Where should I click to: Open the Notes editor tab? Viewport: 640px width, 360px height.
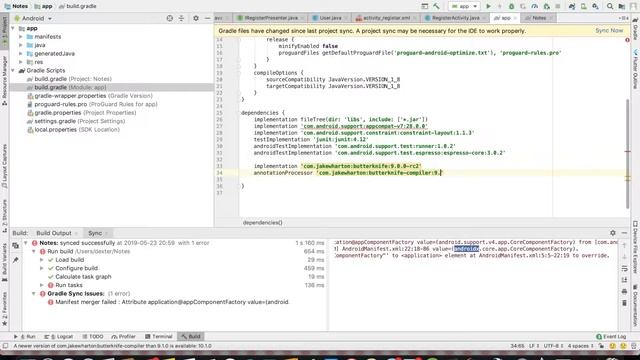538,18
